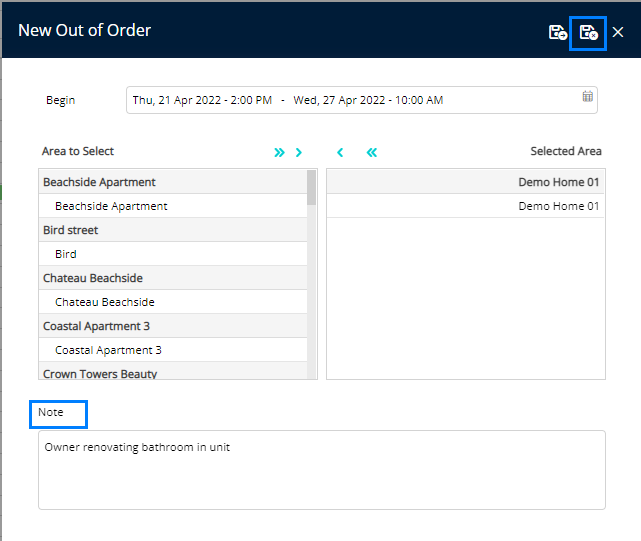Move all areas to Selected Area
641x541 pixels.
pyautogui.click(x=279, y=152)
